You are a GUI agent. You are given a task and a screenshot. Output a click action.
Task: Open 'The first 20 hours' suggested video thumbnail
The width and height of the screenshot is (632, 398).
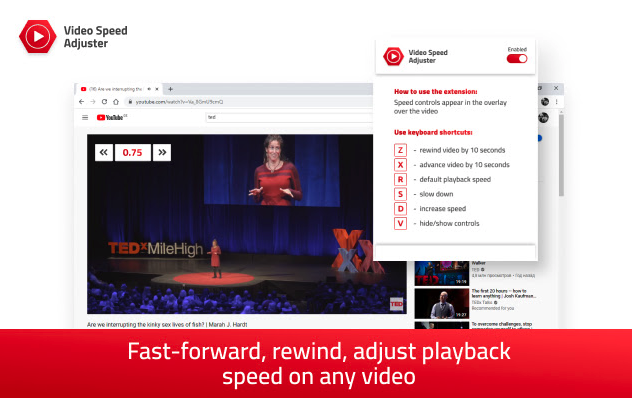tap(442, 303)
